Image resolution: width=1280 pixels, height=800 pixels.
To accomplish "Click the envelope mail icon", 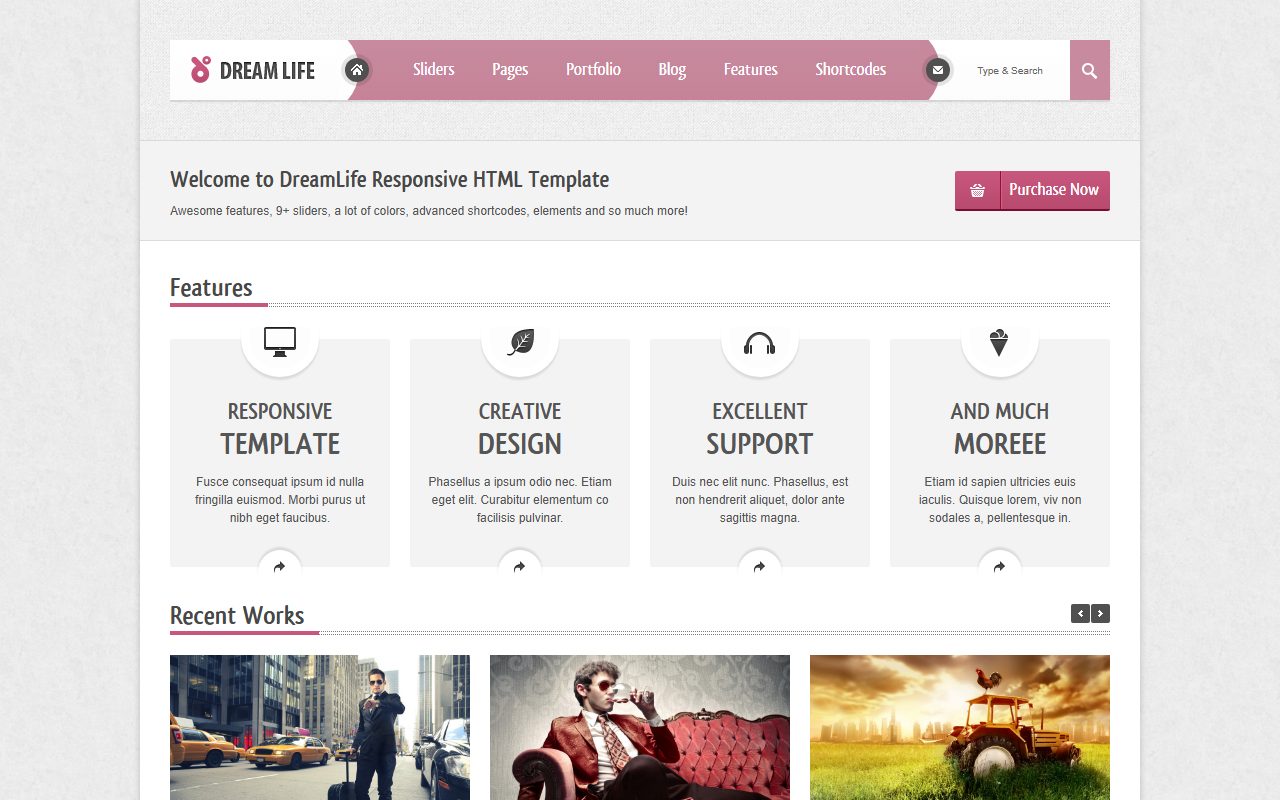I will click(937, 70).
